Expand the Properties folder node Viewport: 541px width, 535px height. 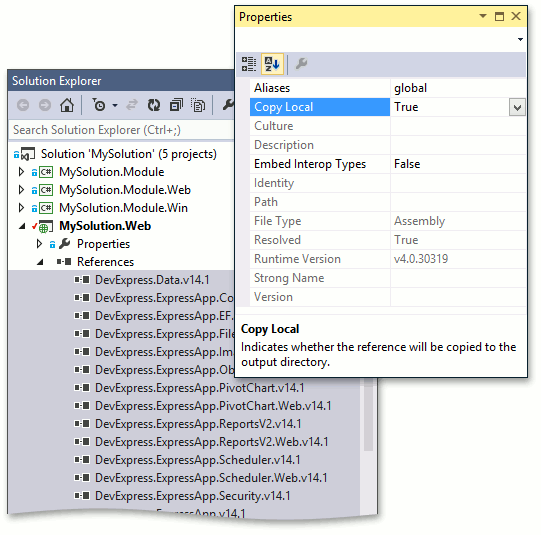tap(39, 244)
